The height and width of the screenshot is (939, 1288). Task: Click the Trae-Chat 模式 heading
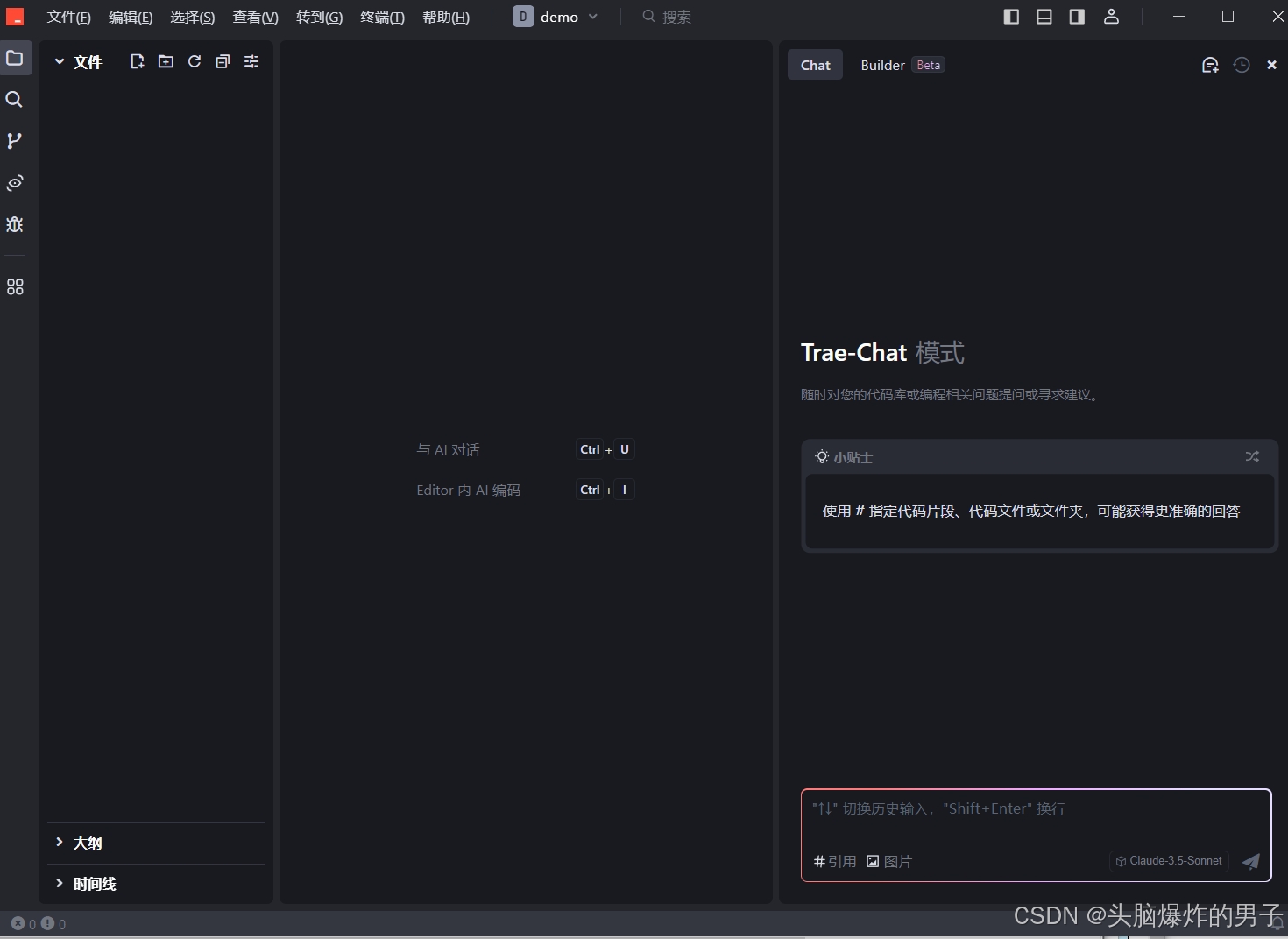pyautogui.click(x=882, y=352)
